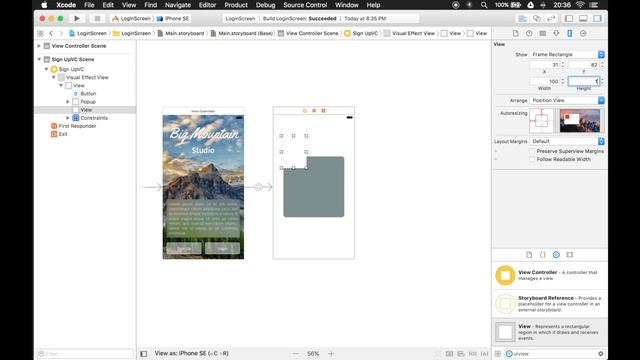This screenshot has height=360, width=640.
Task: Increment the Y position stepper
Action: pos(602,63)
